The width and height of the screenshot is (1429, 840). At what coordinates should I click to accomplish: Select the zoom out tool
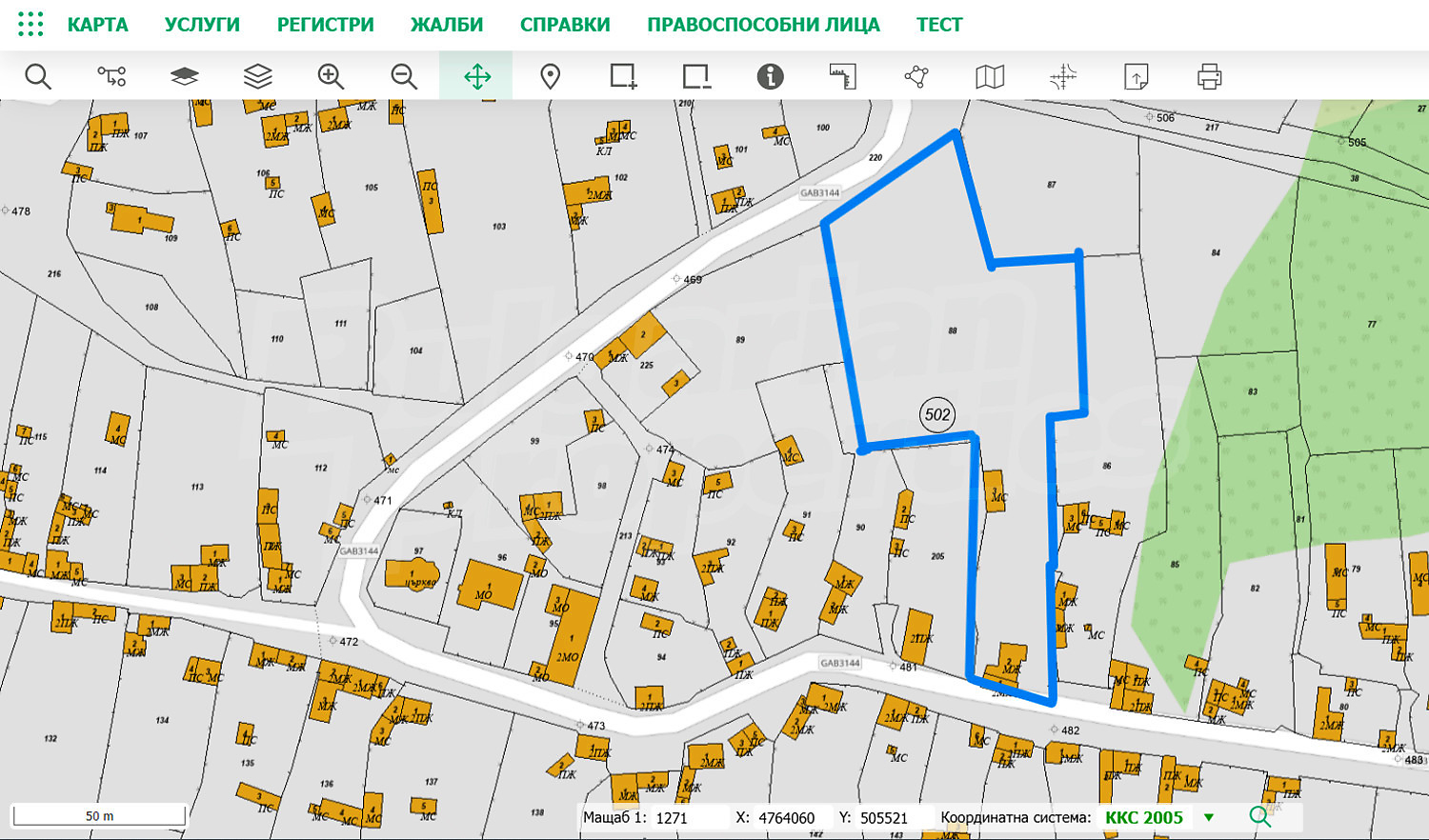[x=404, y=76]
